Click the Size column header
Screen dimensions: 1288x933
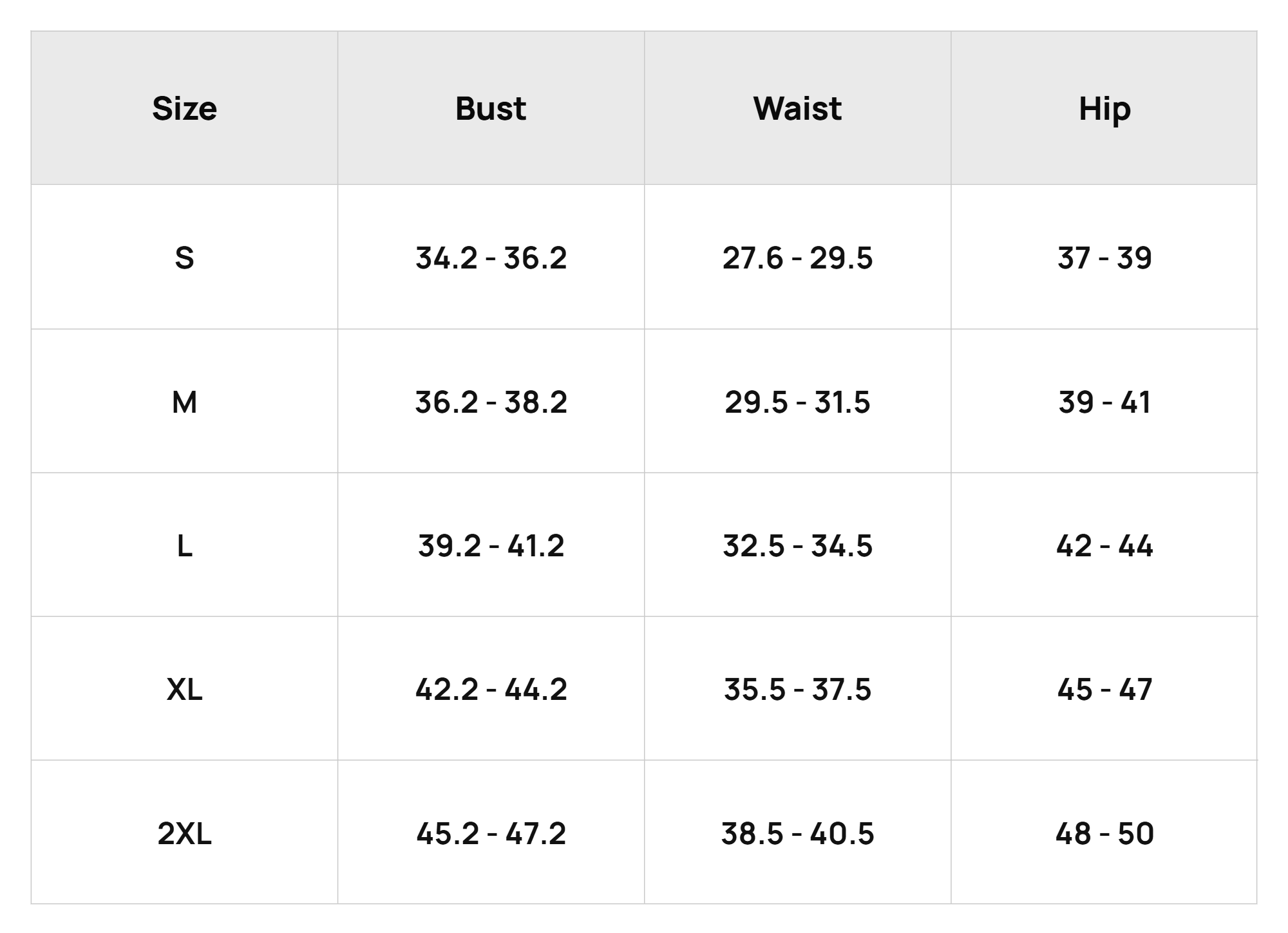click(184, 108)
